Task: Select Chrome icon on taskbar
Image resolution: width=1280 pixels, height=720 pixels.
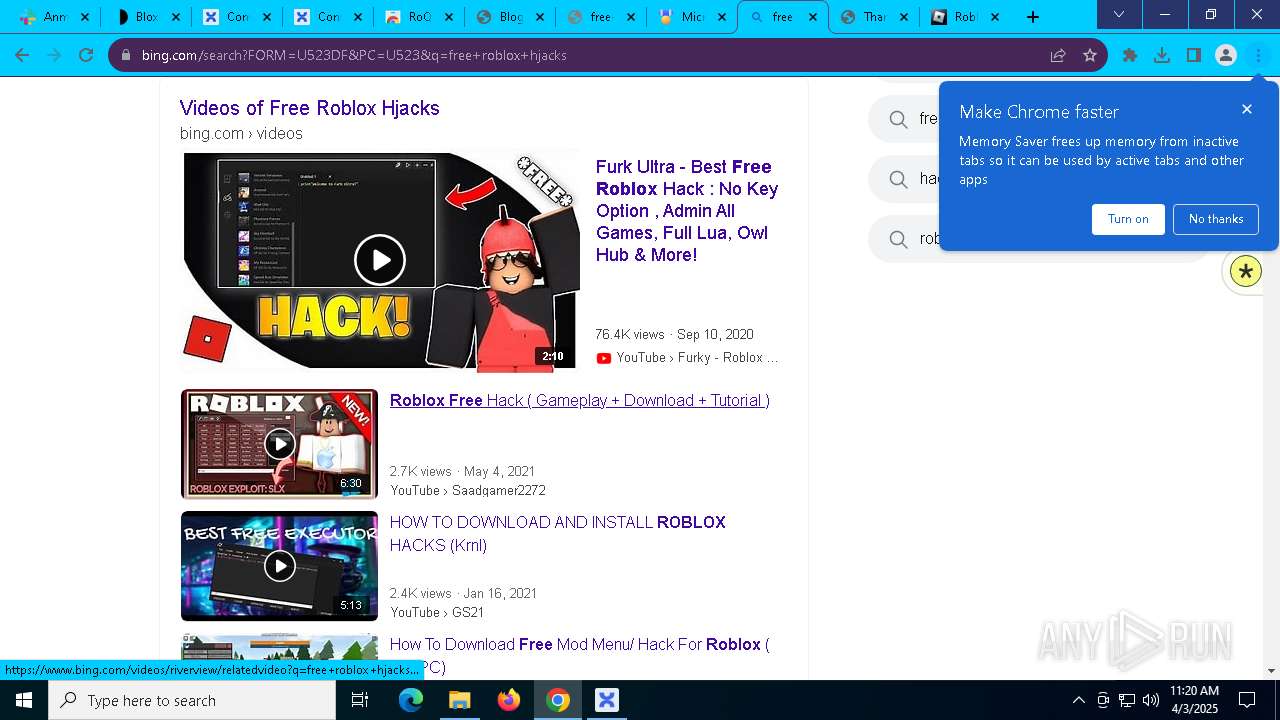Action: [558, 700]
